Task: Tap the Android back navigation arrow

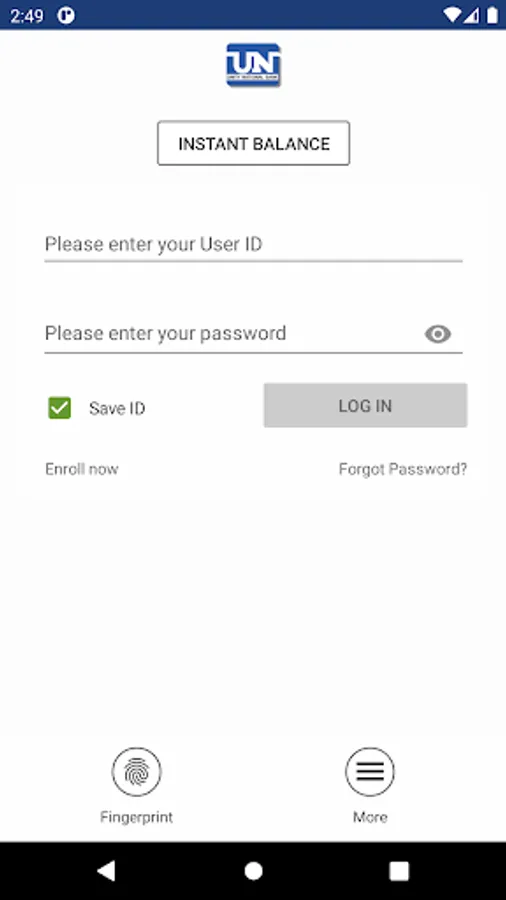Action: (106, 871)
